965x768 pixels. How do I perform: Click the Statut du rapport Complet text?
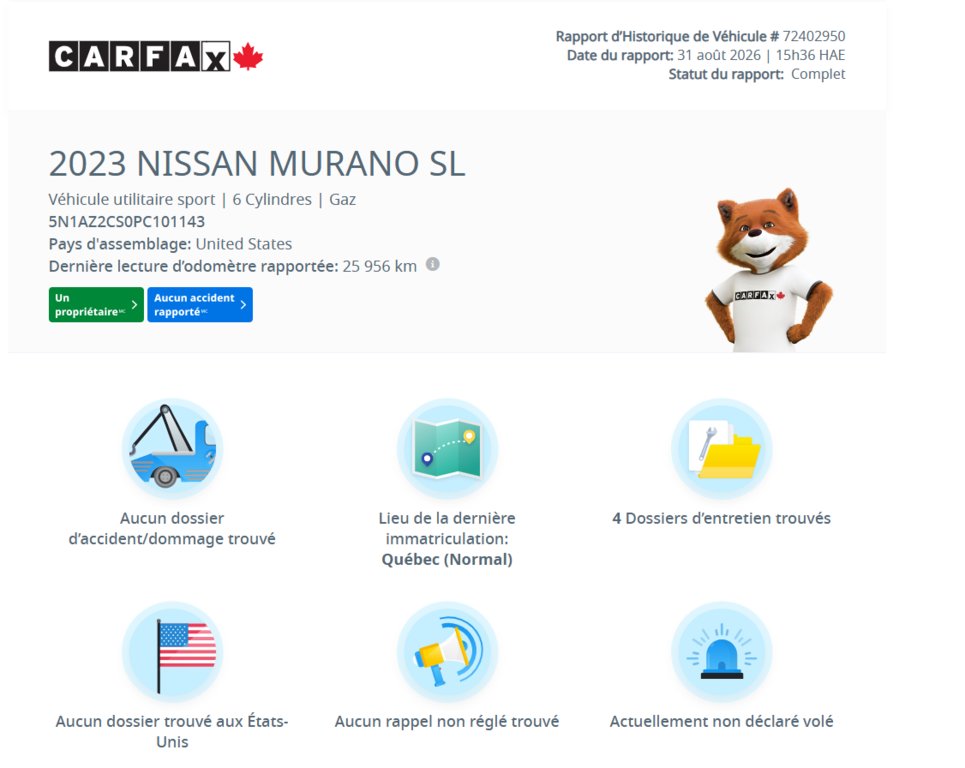coord(757,74)
